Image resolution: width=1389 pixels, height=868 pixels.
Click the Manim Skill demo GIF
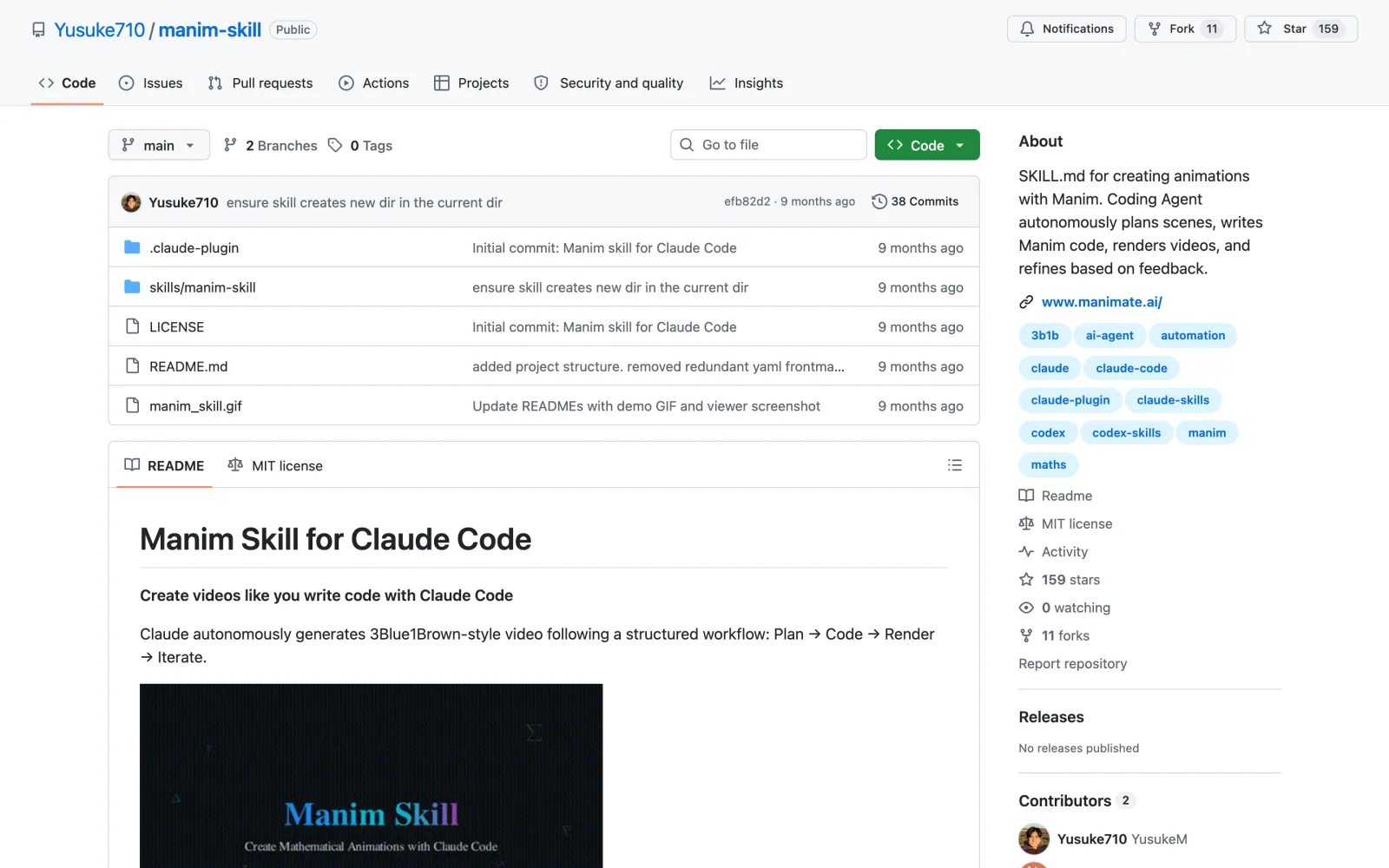(372, 776)
